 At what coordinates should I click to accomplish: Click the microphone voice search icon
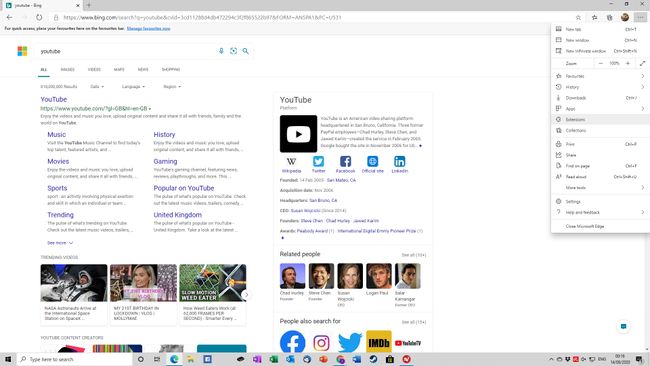(x=221, y=51)
